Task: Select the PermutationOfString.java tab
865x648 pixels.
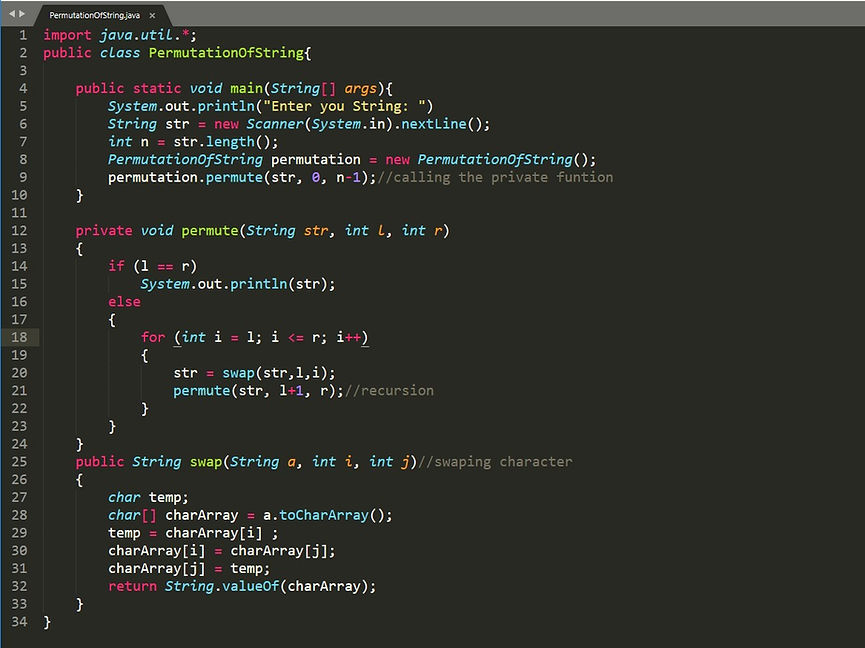Action: [x=94, y=15]
